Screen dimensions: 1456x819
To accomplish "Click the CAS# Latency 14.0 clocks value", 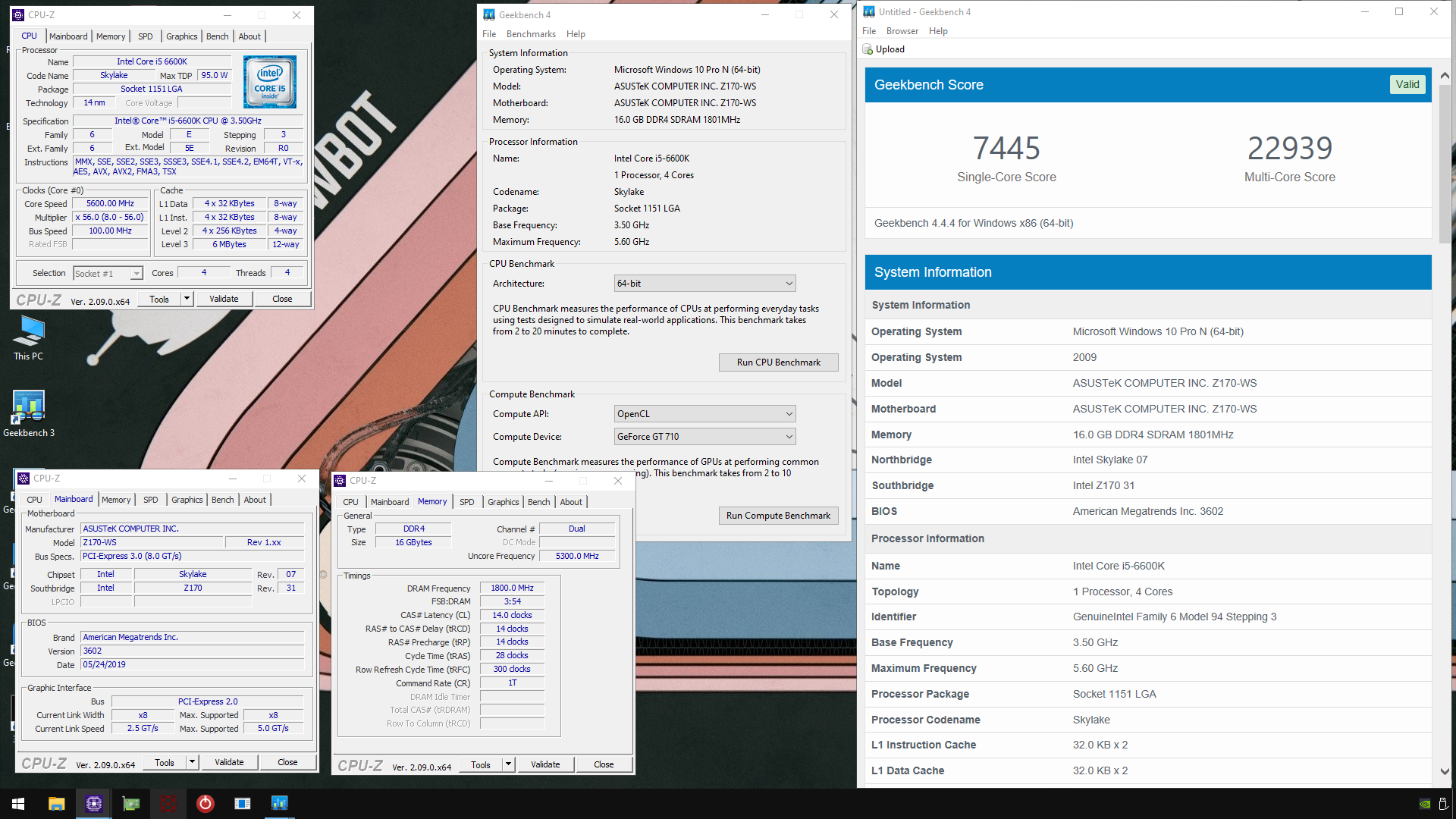I will coord(512,615).
